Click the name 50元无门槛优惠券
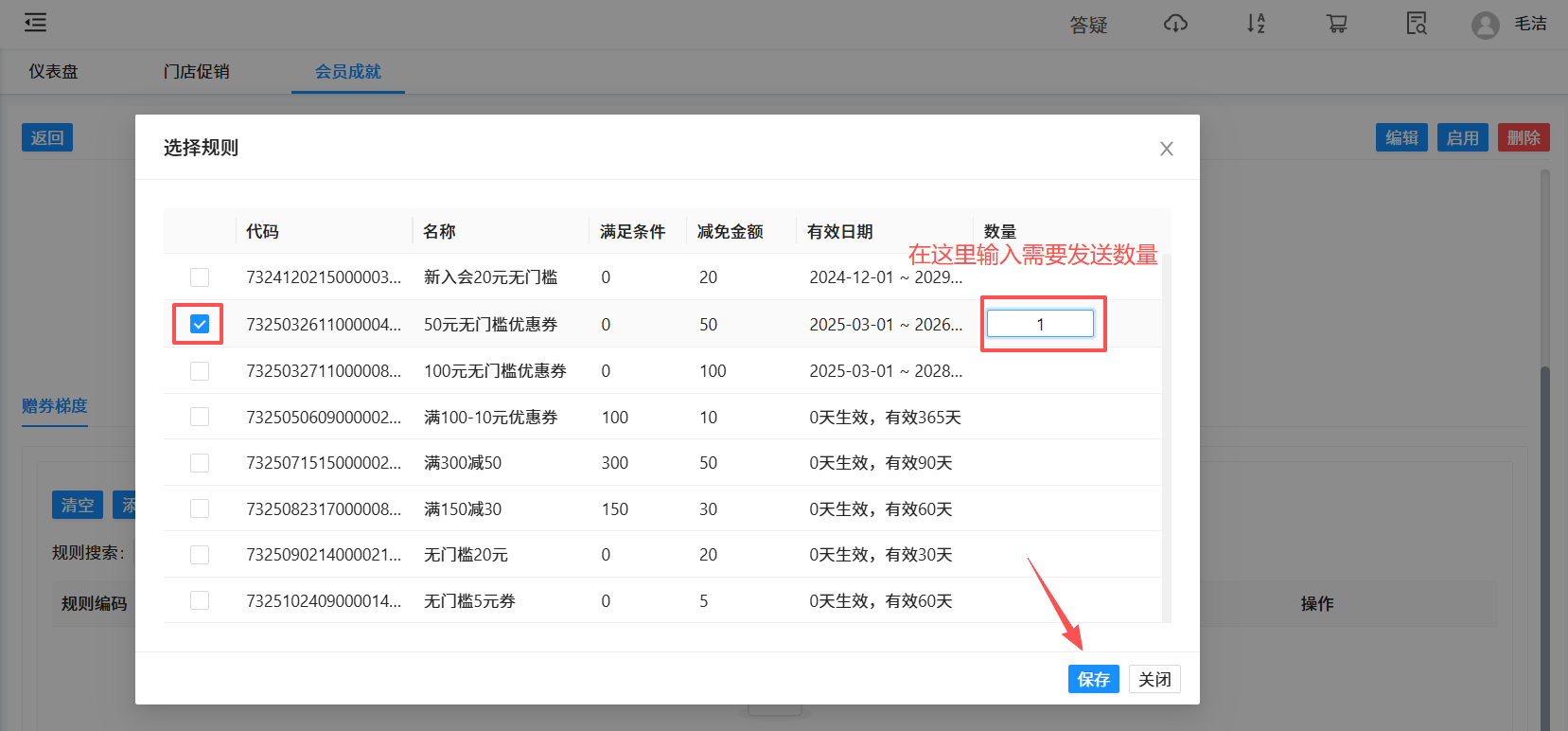The height and width of the screenshot is (731, 1568). coord(490,324)
